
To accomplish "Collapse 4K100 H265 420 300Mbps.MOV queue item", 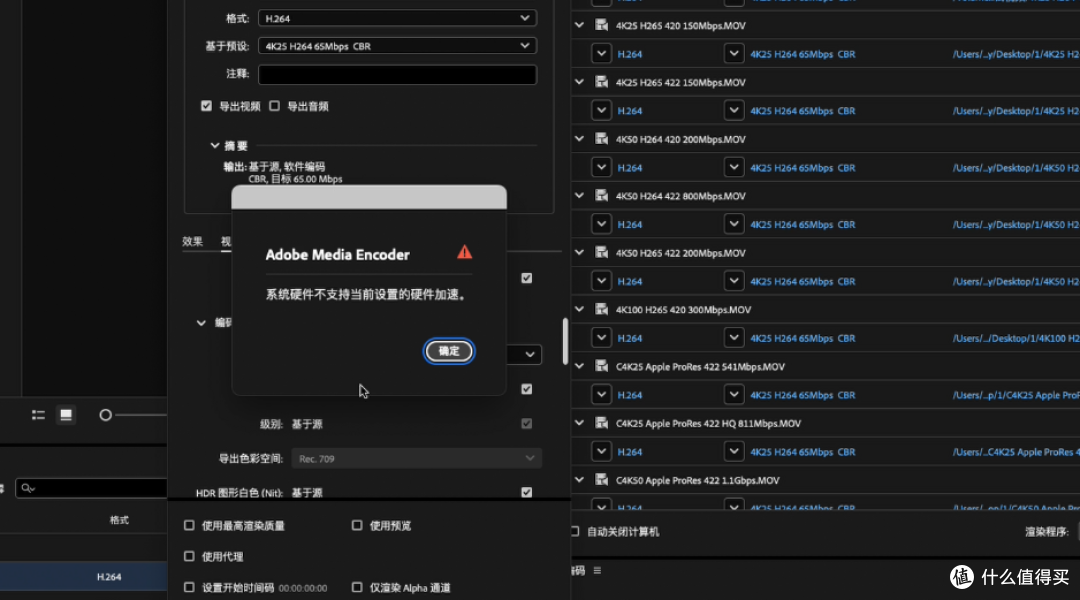I will [x=579, y=309].
